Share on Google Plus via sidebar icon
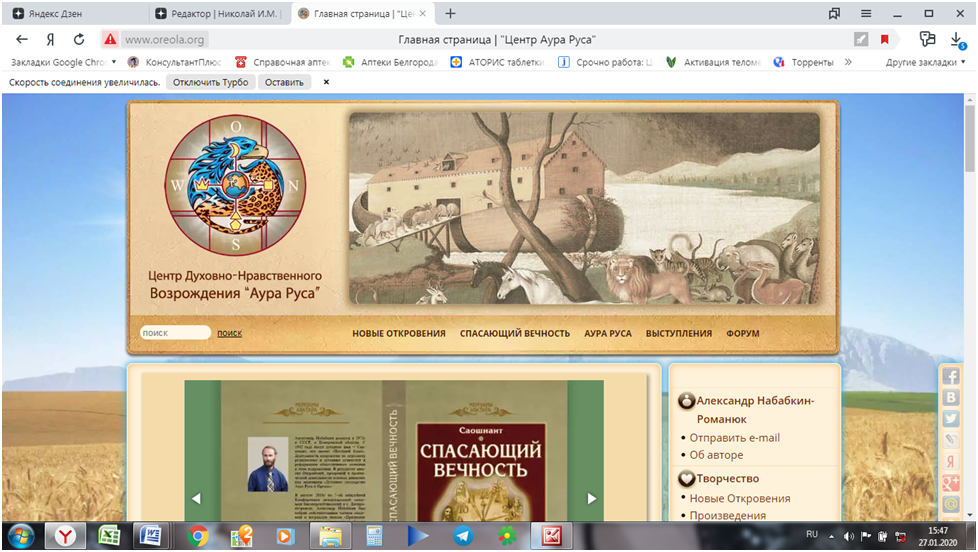This screenshot has width=978, height=552. pyautogui.click(x=951, y=482)
